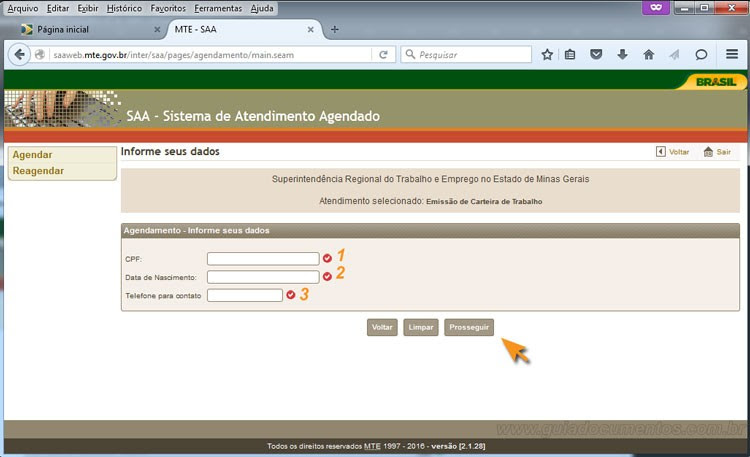750x457 pixels.
Task: Go to the home page icon
Action: tap(649, 55)
